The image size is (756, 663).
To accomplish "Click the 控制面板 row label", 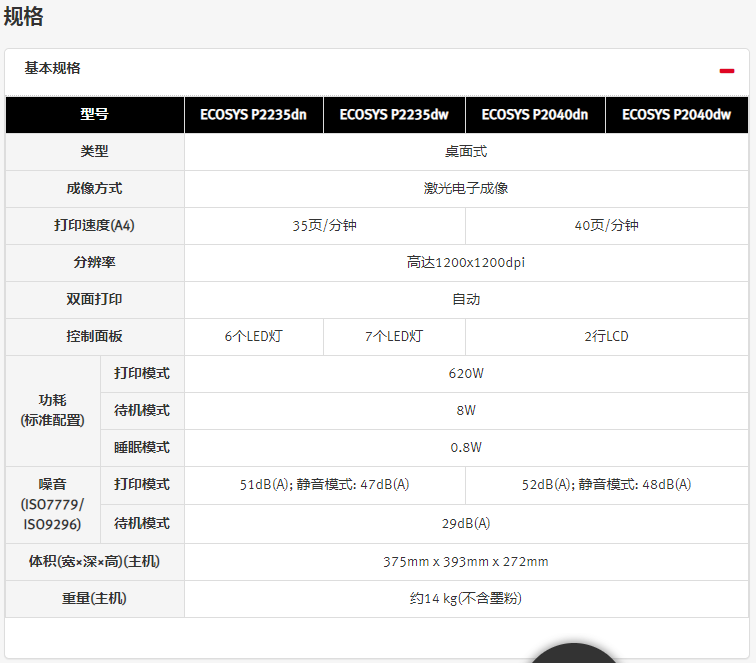I will click(94, 337).
